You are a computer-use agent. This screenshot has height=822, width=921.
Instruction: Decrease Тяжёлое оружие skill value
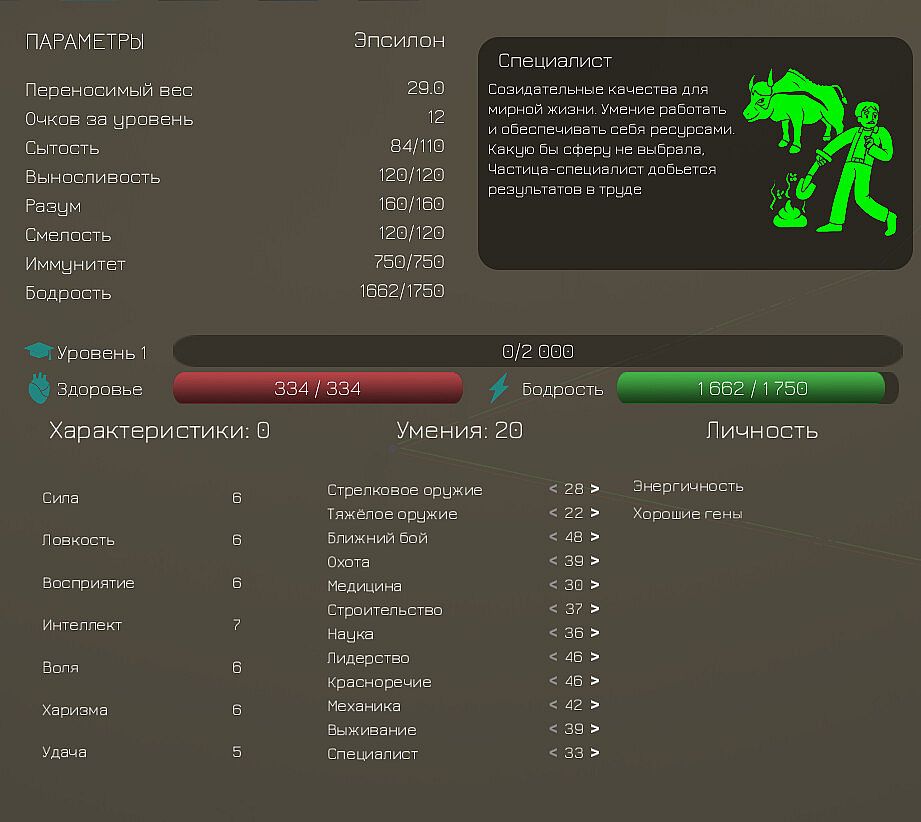[553, 512]
